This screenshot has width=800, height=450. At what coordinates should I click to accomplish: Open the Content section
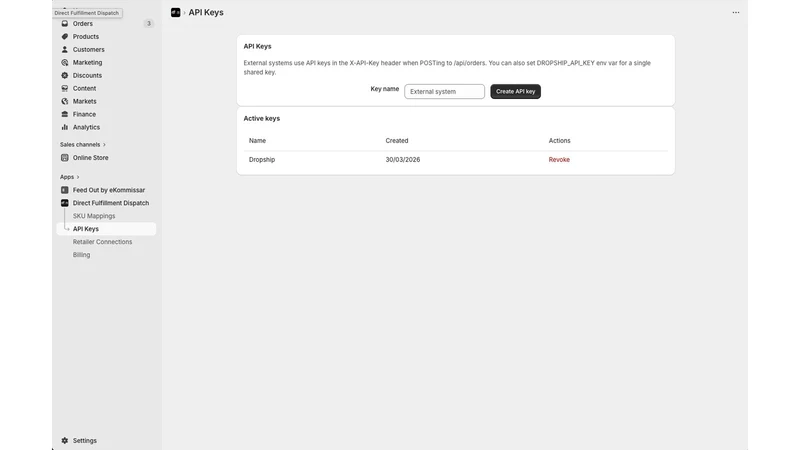[x=84, y=88]
